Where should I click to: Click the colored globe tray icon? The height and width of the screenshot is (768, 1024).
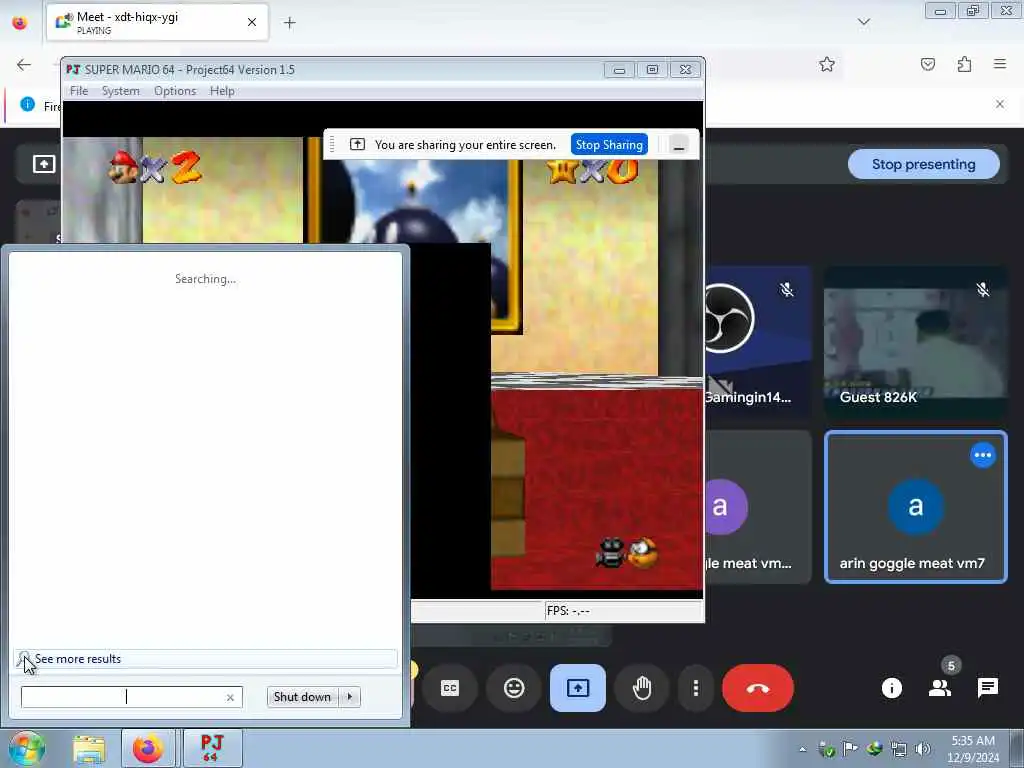(x=874, y=749)
